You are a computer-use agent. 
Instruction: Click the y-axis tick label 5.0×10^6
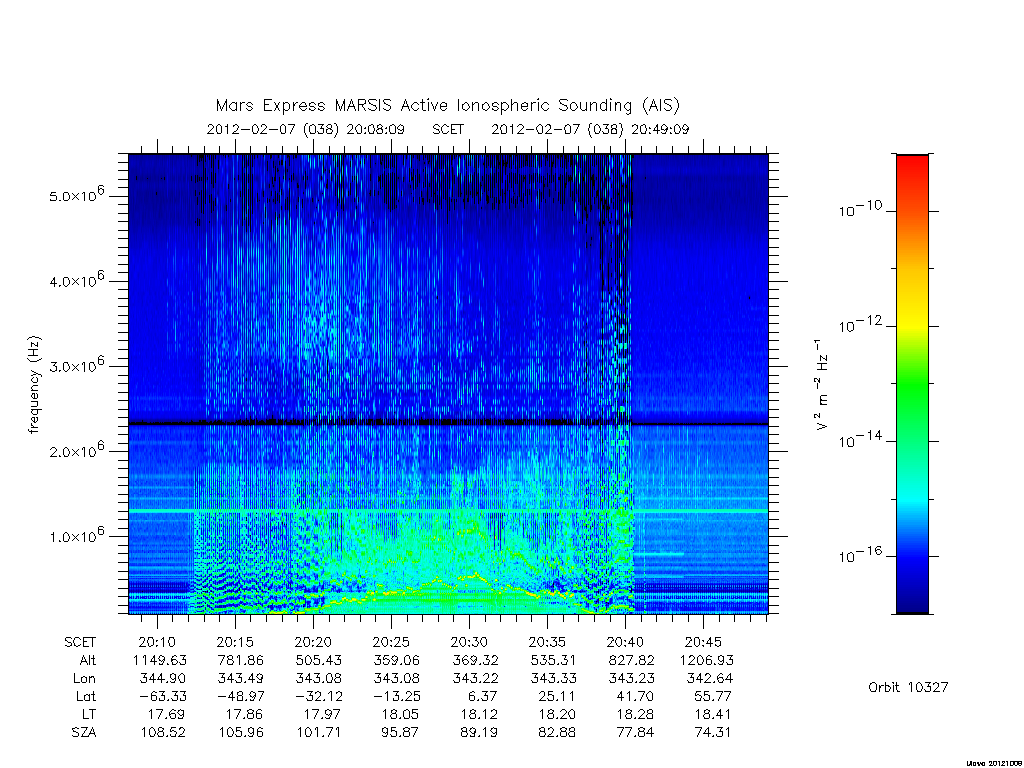click(76, 195)
